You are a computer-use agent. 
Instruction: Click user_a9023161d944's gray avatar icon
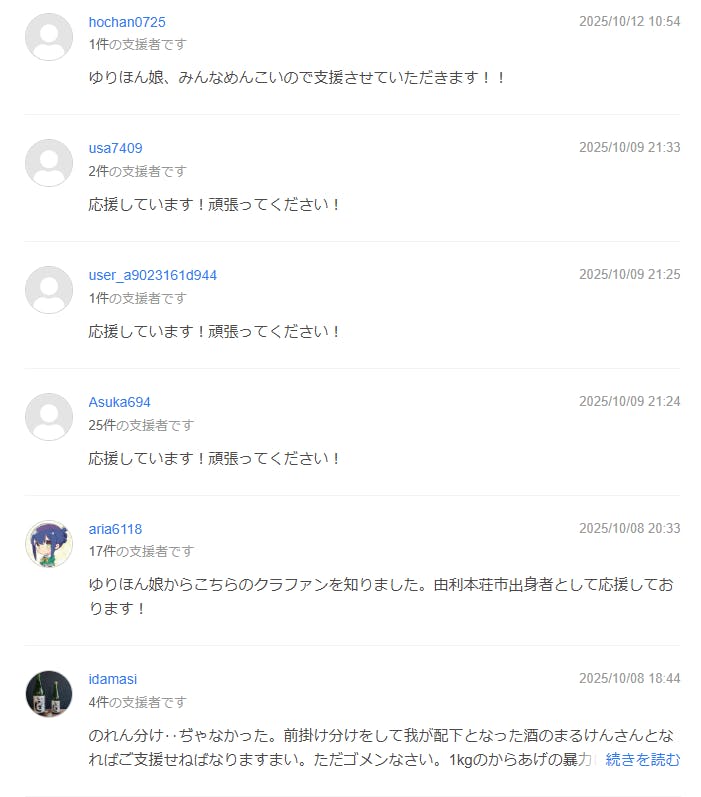(48, 290)
